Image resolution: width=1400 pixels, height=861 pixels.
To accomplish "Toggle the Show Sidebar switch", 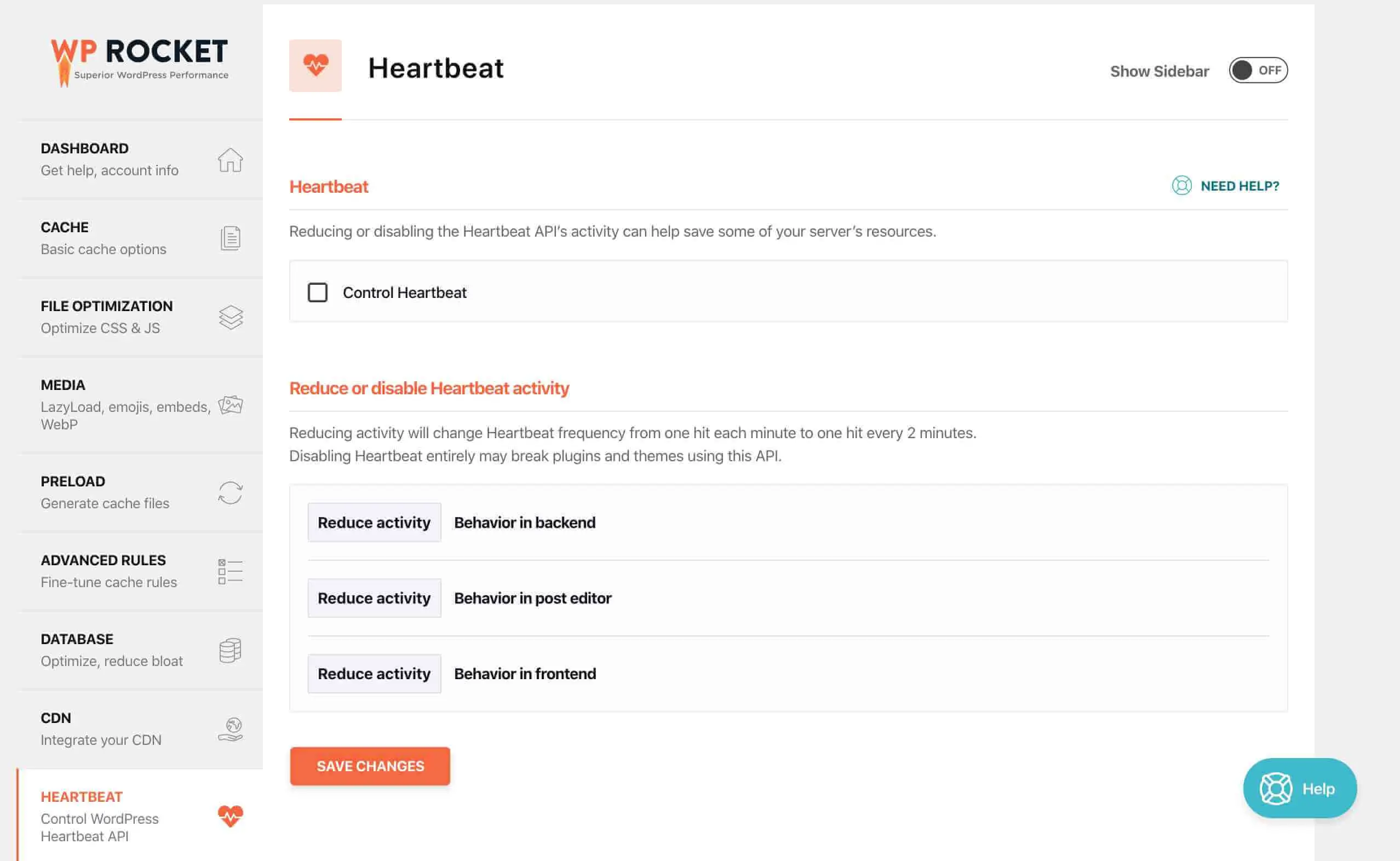I will click(x=1258, y=71).
